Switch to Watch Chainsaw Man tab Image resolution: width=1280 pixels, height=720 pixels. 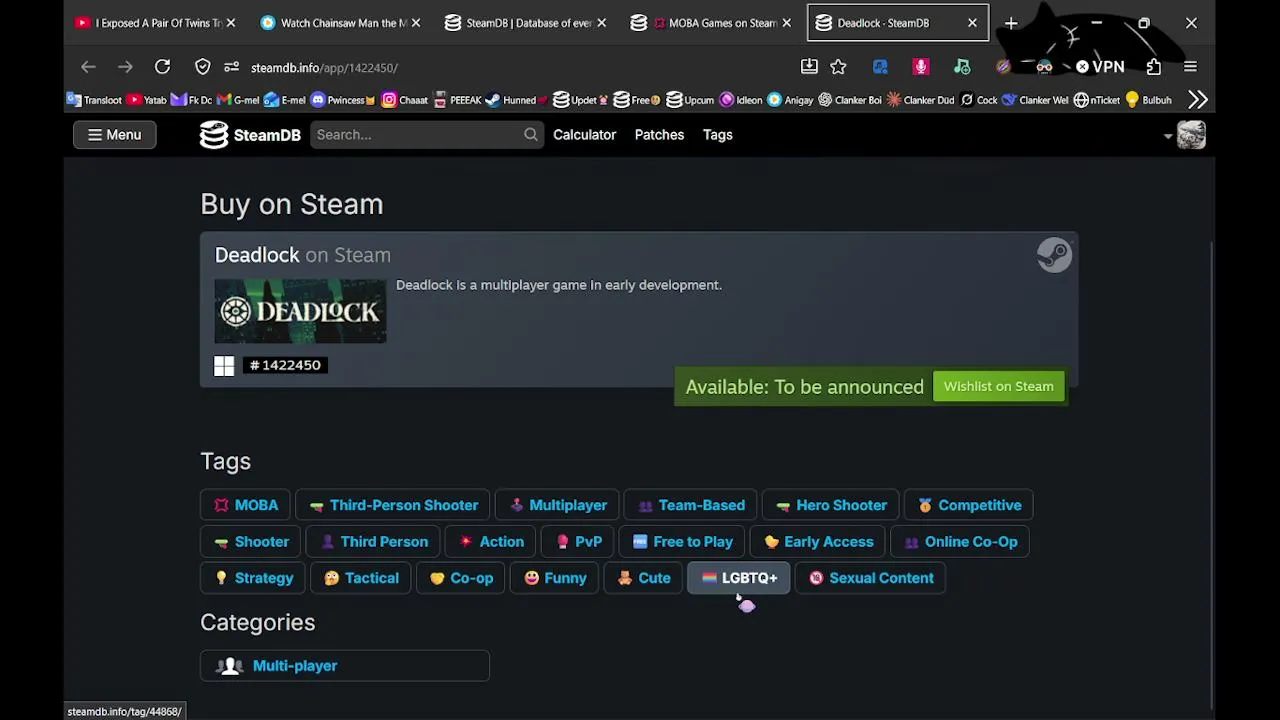pyautogui.click(x=340, y=23)
